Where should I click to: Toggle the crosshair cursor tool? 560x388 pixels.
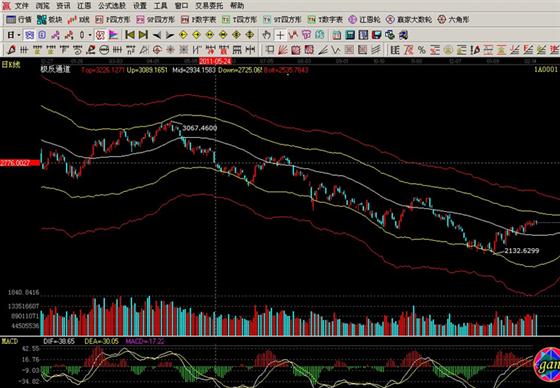pyautogui.click(x=280, y=35)
